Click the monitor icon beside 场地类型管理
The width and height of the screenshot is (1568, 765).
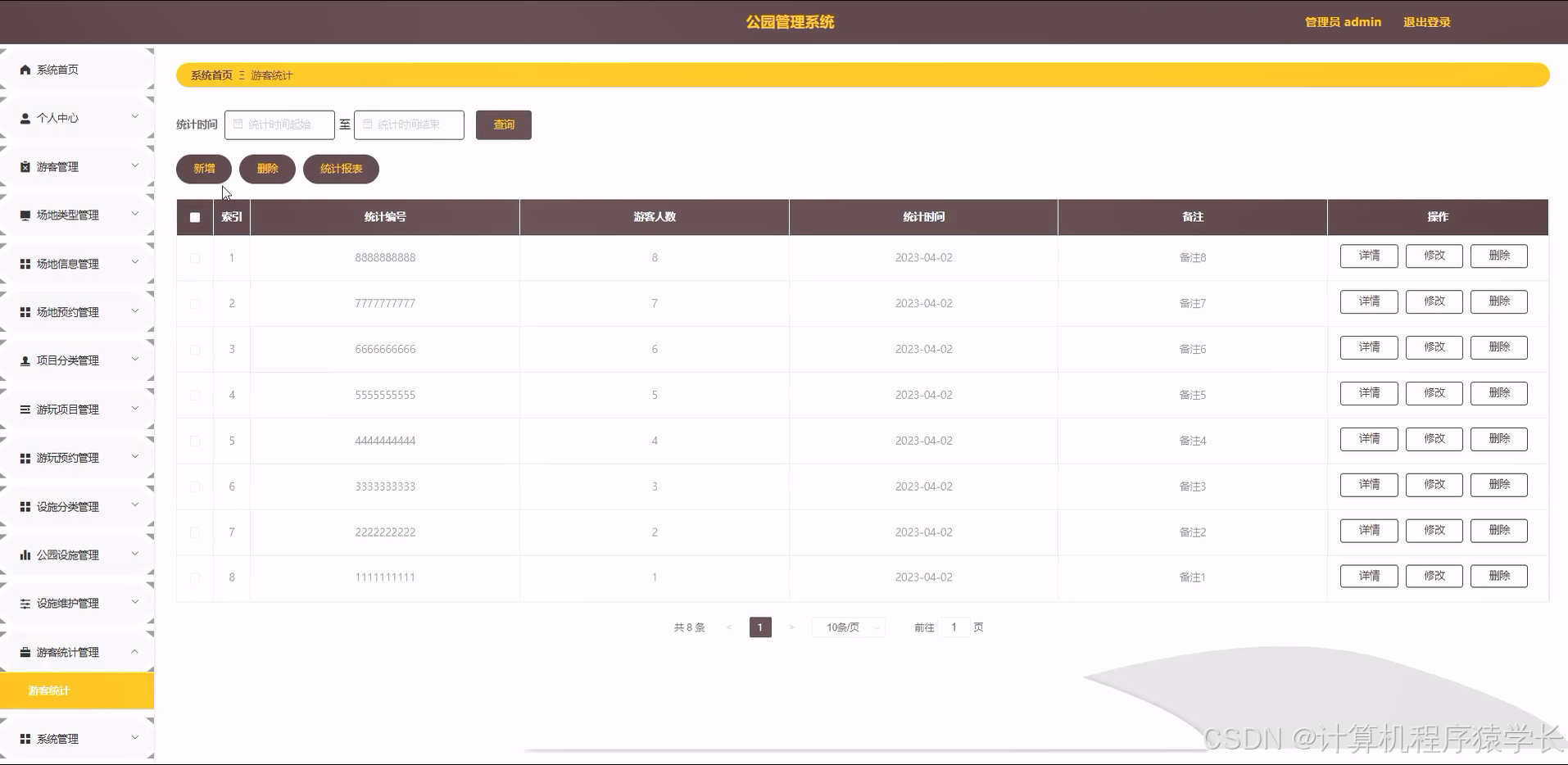tap(25, 215)
